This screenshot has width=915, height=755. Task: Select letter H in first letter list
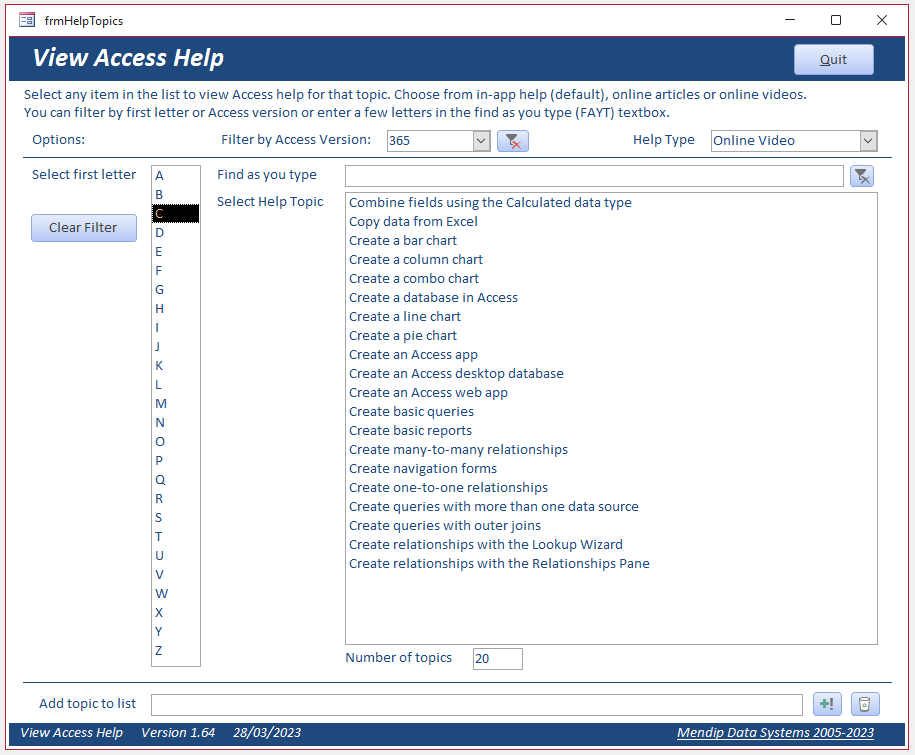pos(176,309)
